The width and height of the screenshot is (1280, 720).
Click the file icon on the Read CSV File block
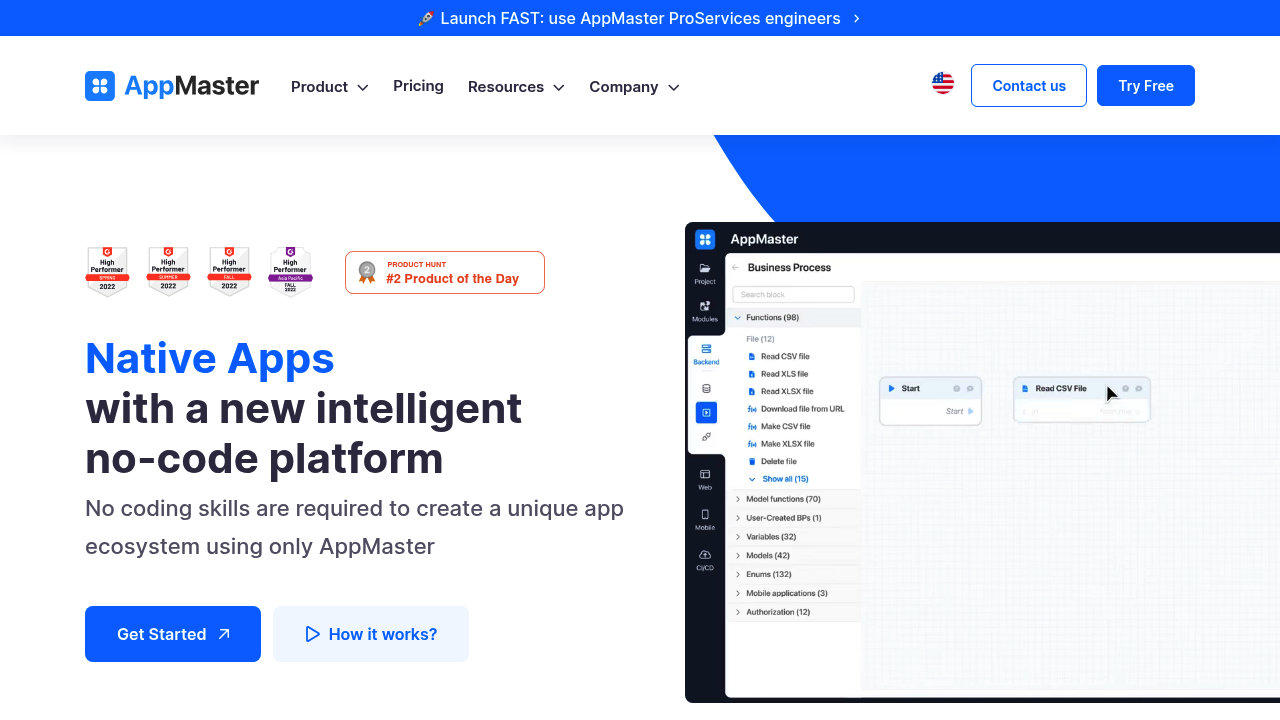(x=1025, y=388)
